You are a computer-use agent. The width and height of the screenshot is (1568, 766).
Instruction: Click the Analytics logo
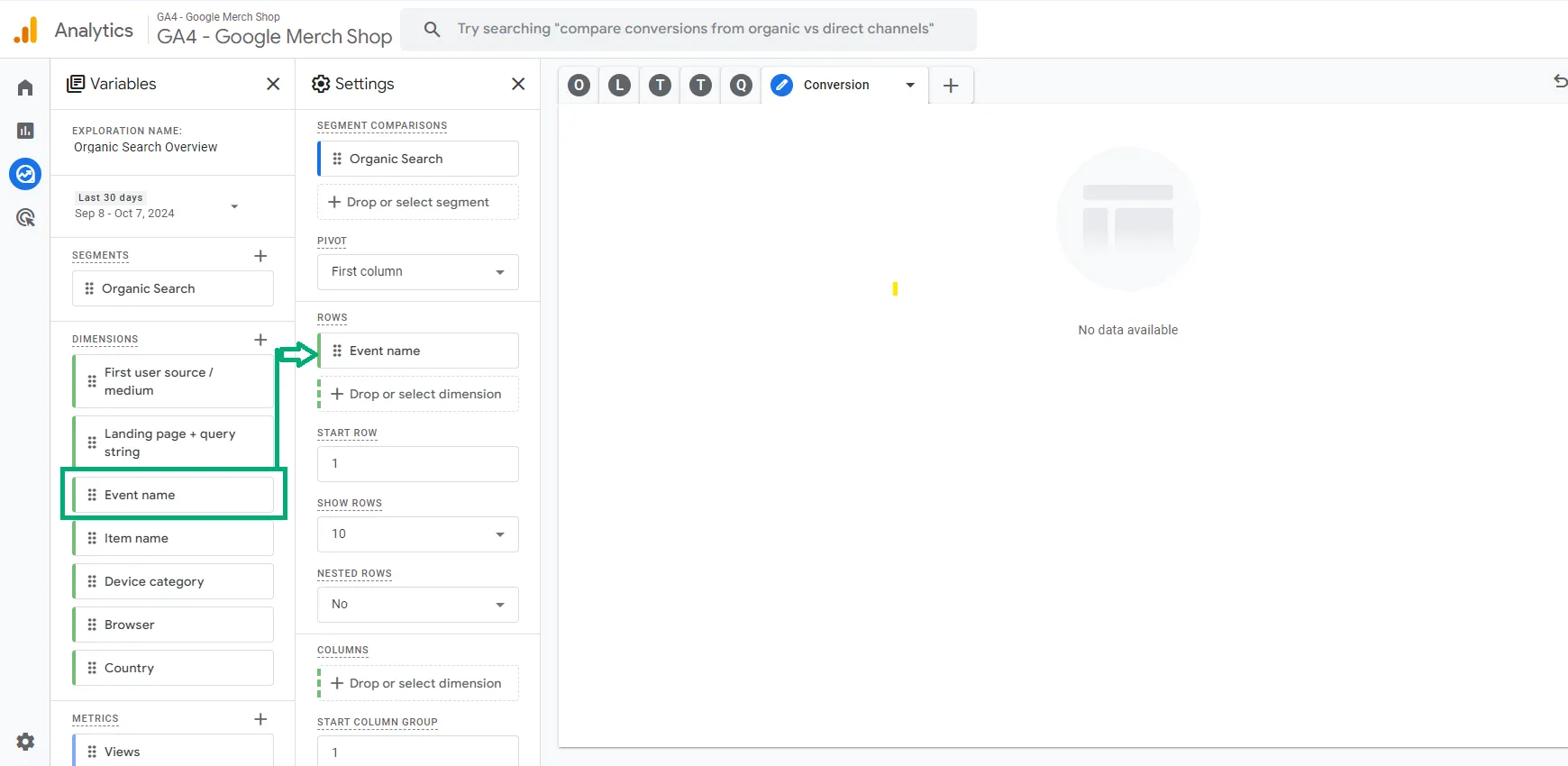26,30
